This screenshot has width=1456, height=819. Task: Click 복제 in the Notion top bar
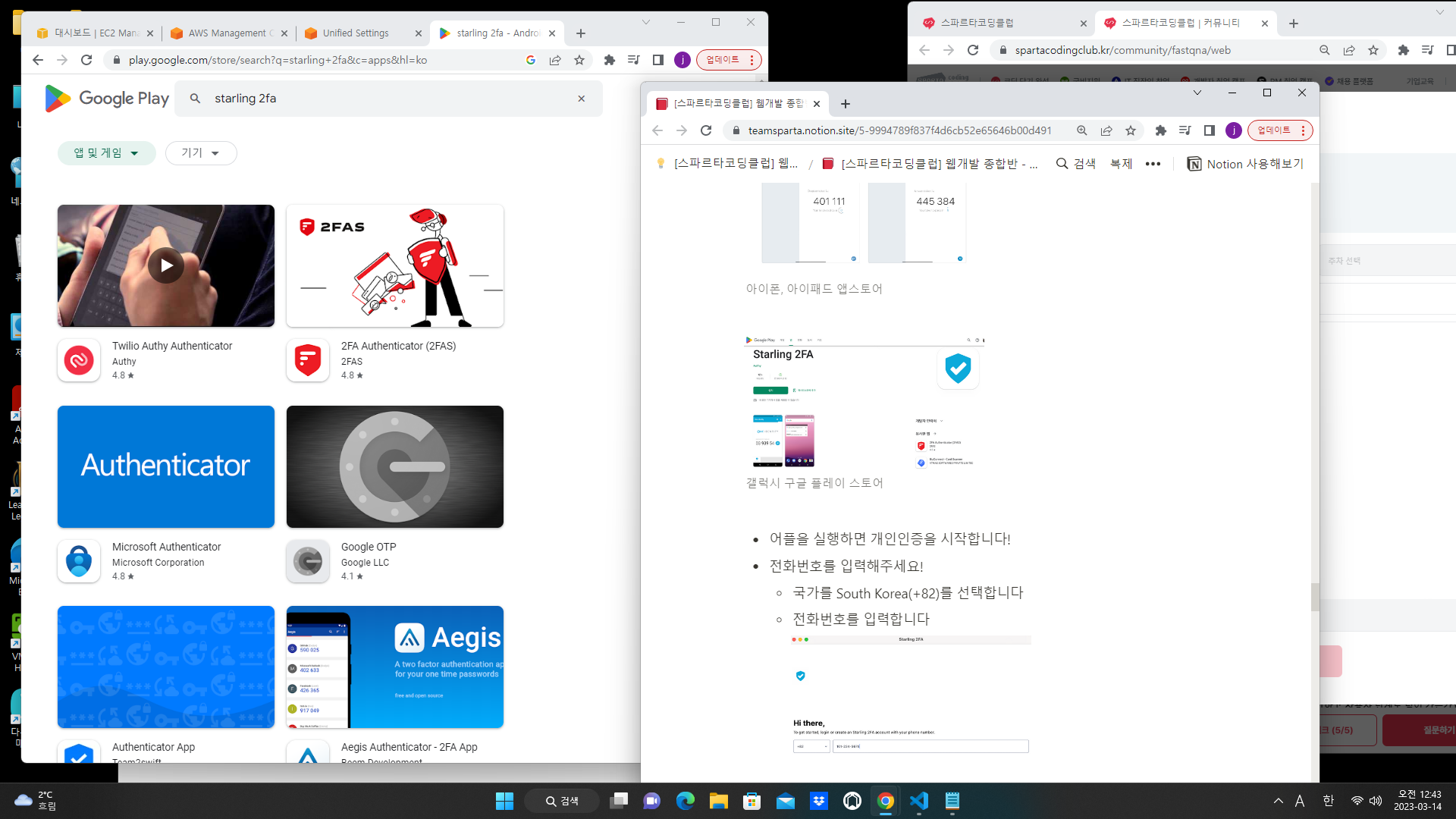pos(1121,164)
